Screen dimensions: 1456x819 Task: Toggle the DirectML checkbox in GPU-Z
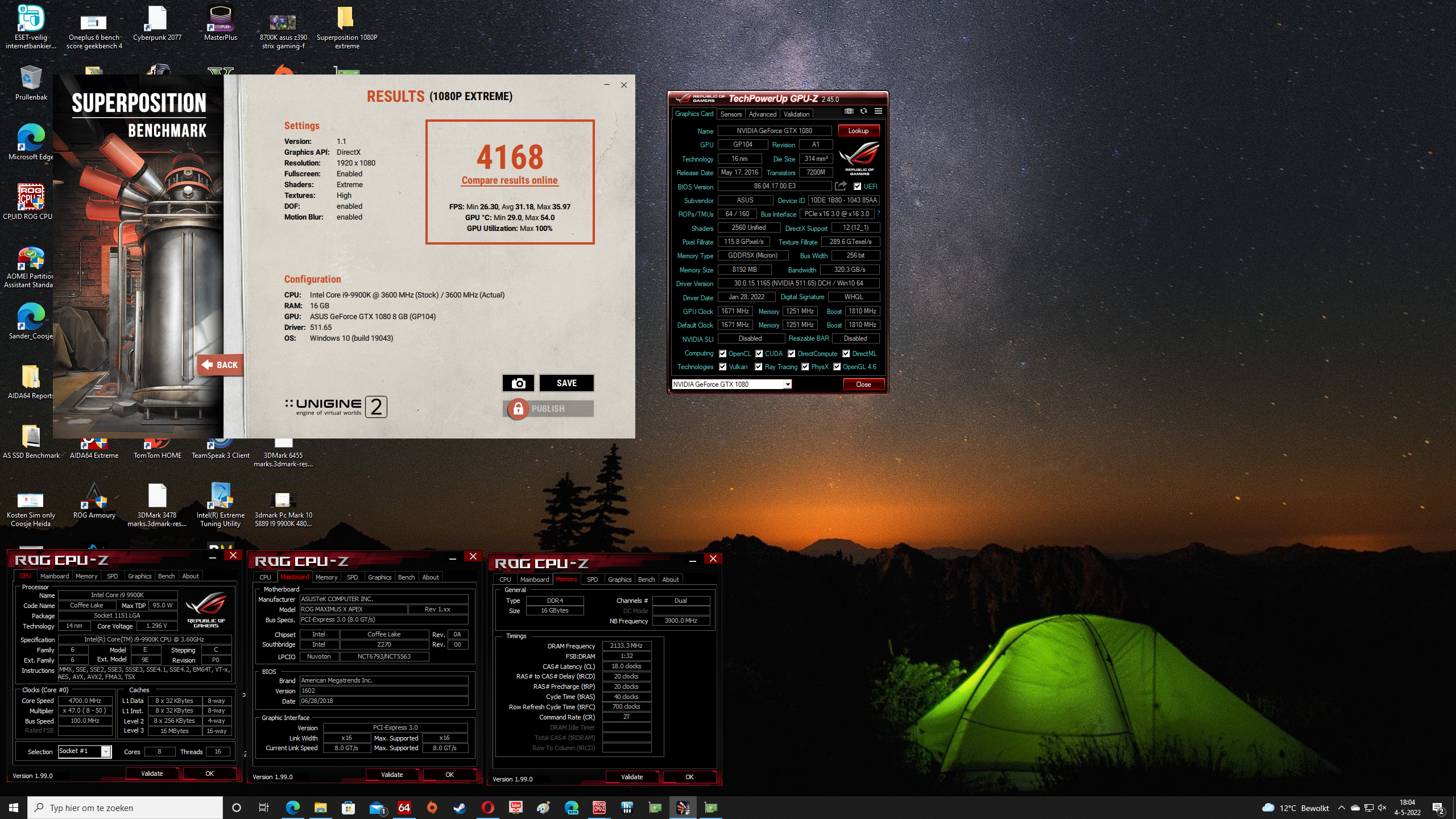tap(846, 354)
